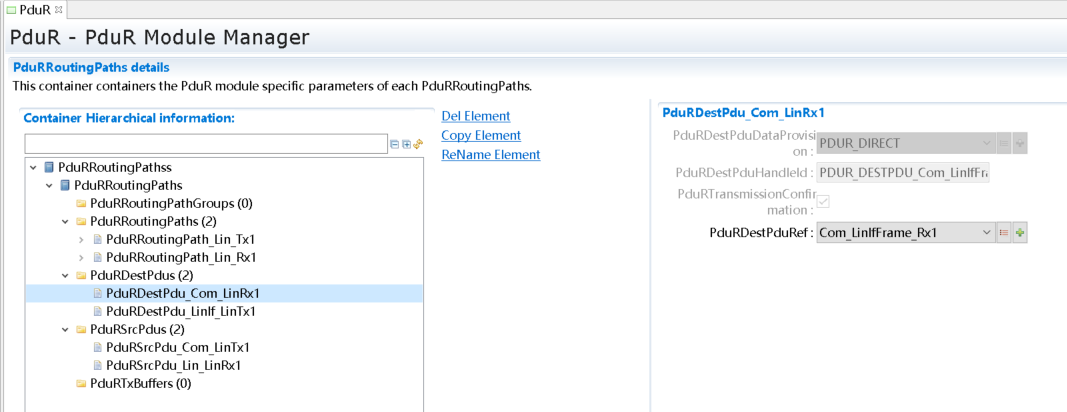Expand the PduRRoutingPath_Lin_Tx1 node
The image size is (1067, 412).
(82, 240)
